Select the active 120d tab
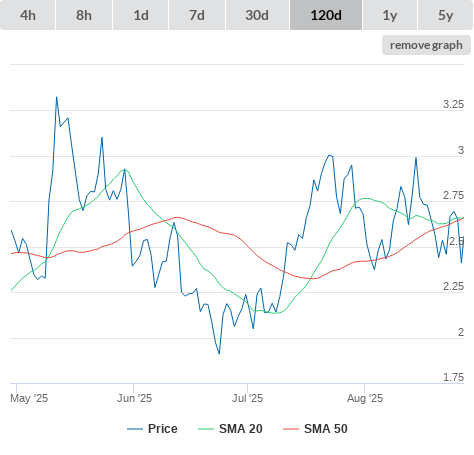The image size is (474, 455). point(326,15)
